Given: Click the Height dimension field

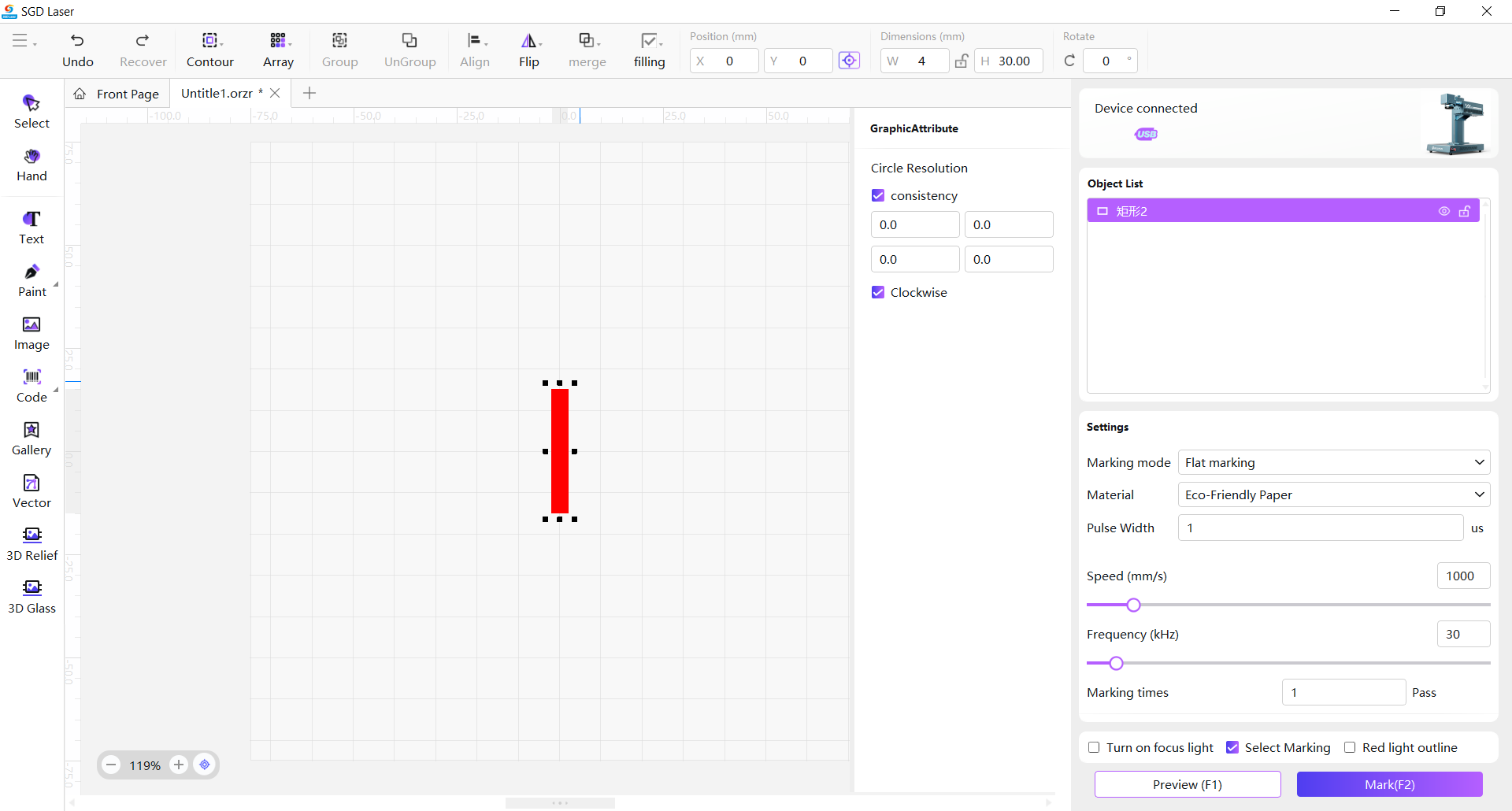Looking at the screenshot, I should (1009, 61).
